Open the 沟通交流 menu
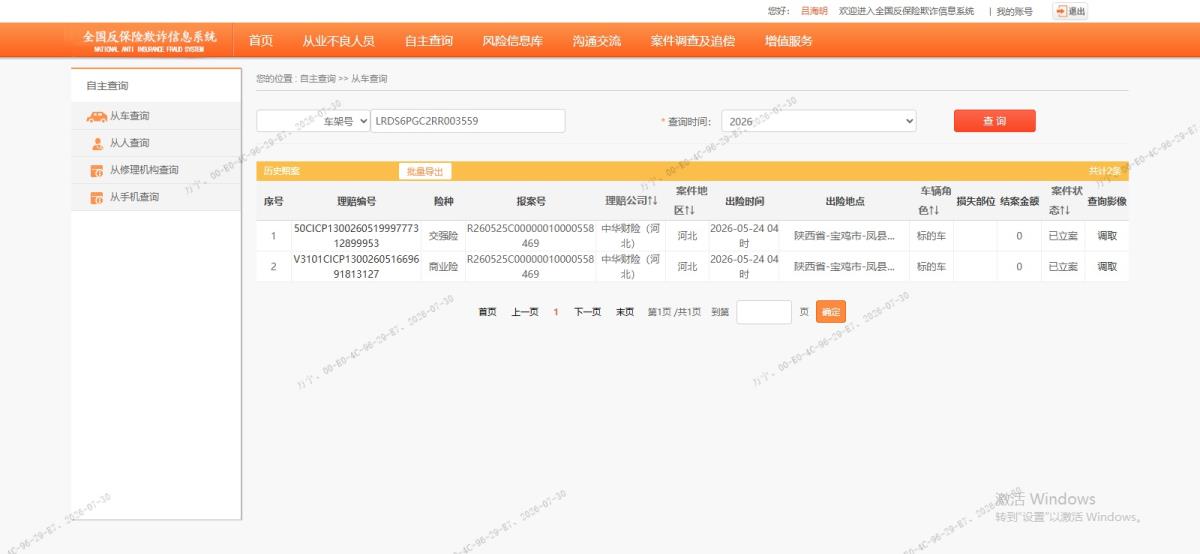This screenshot has height=554, width=1200. (597, 41)
